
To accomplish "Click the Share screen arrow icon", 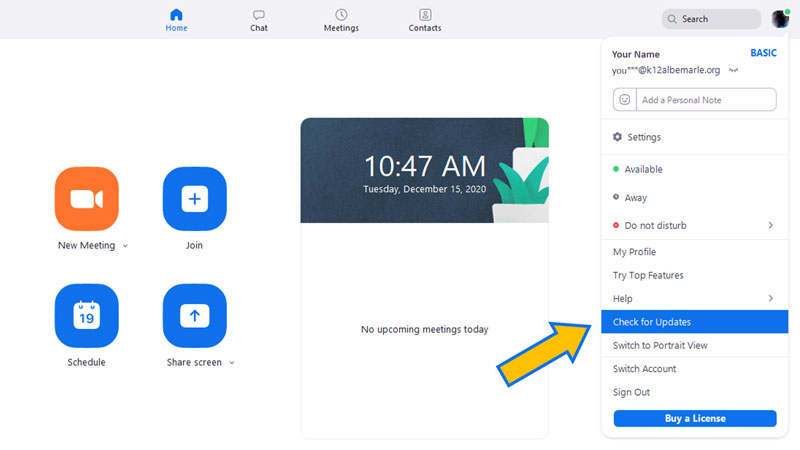I will 194,315.
